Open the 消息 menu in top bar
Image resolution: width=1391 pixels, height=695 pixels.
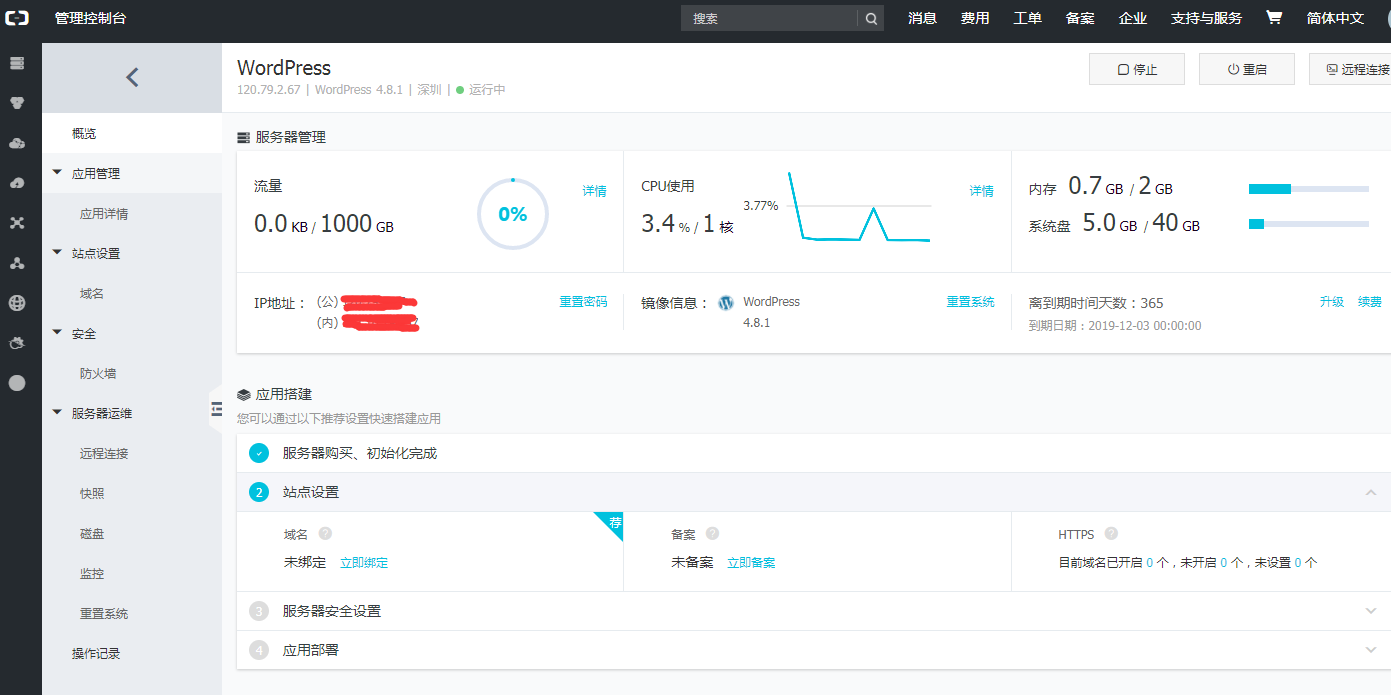pos(922,18)
